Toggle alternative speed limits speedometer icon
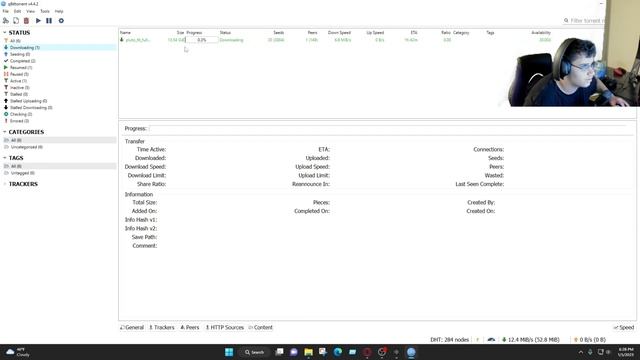640x360 pixels. tap(491, 340)
